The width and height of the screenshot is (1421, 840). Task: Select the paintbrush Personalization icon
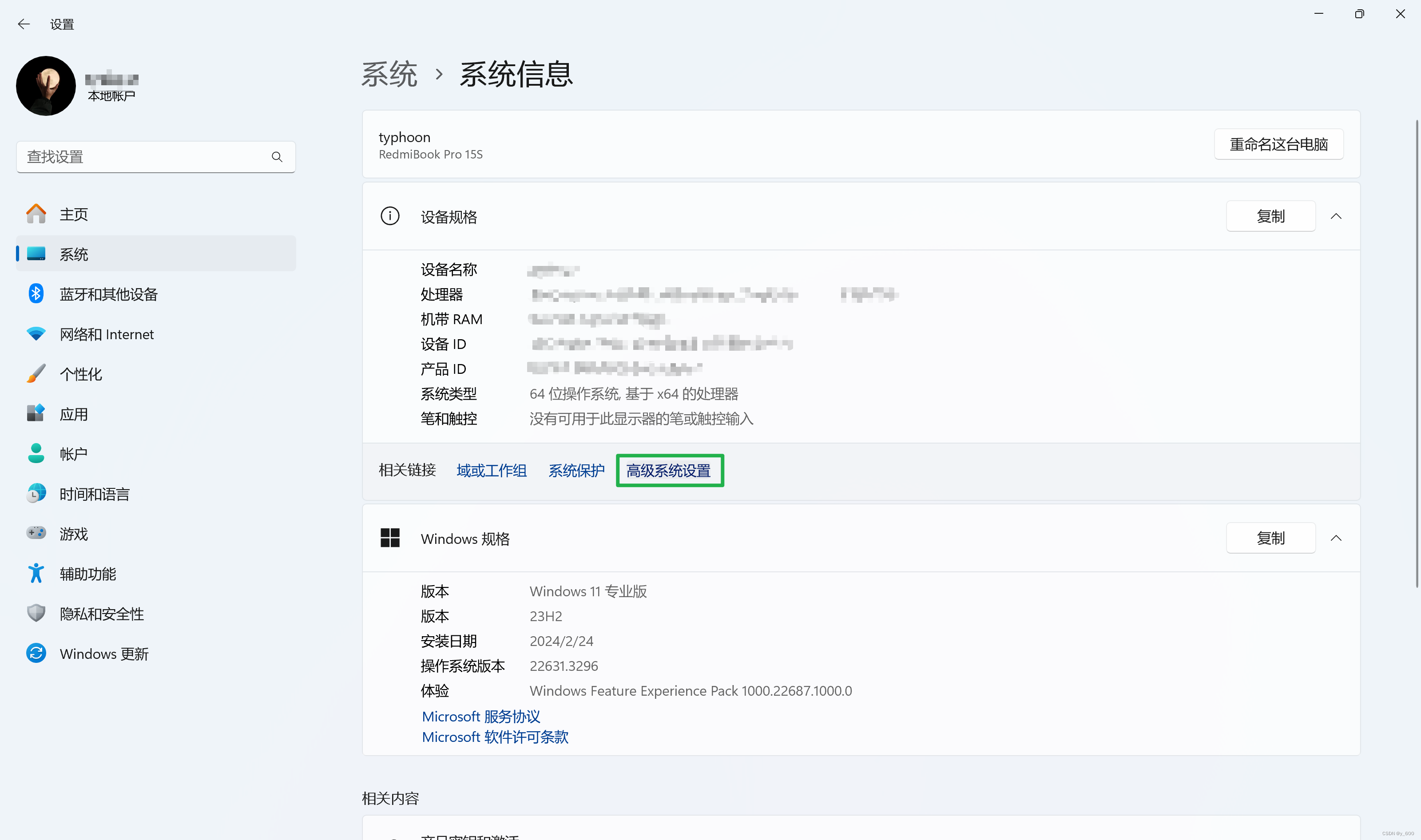pyautogui.click(x=36, y=373)
